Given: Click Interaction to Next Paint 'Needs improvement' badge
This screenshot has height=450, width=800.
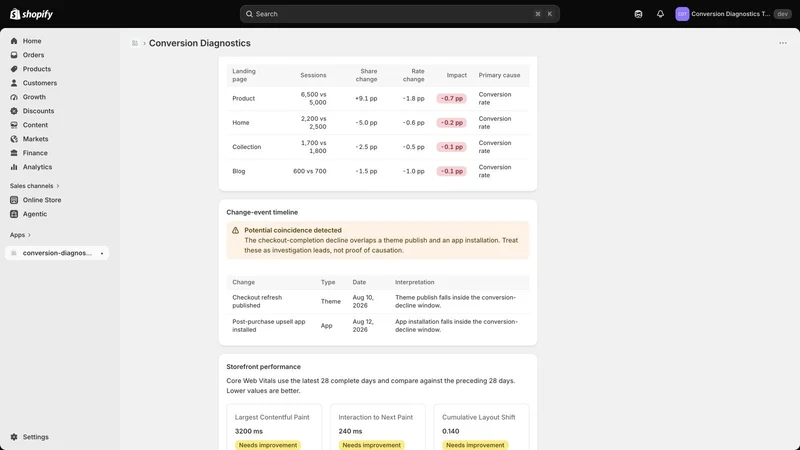Looking at the screenshot, I should tap(371, 445).
